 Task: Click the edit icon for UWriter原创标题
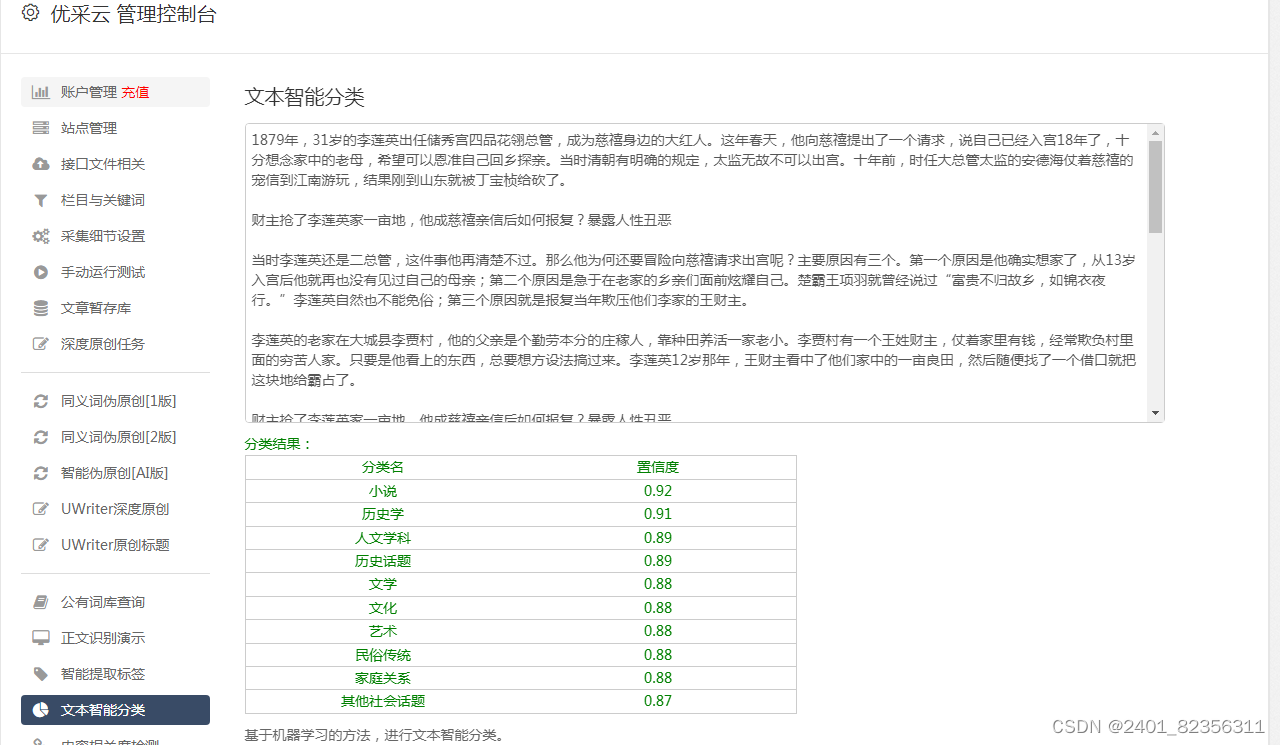pyautogui.click(x=41, y=545)
